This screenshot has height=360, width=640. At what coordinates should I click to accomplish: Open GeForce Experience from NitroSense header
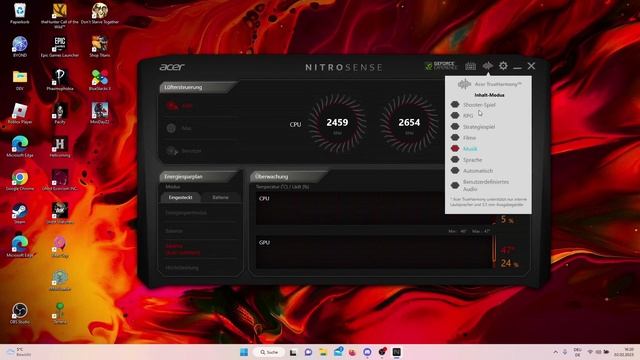(x=441, y=66)
